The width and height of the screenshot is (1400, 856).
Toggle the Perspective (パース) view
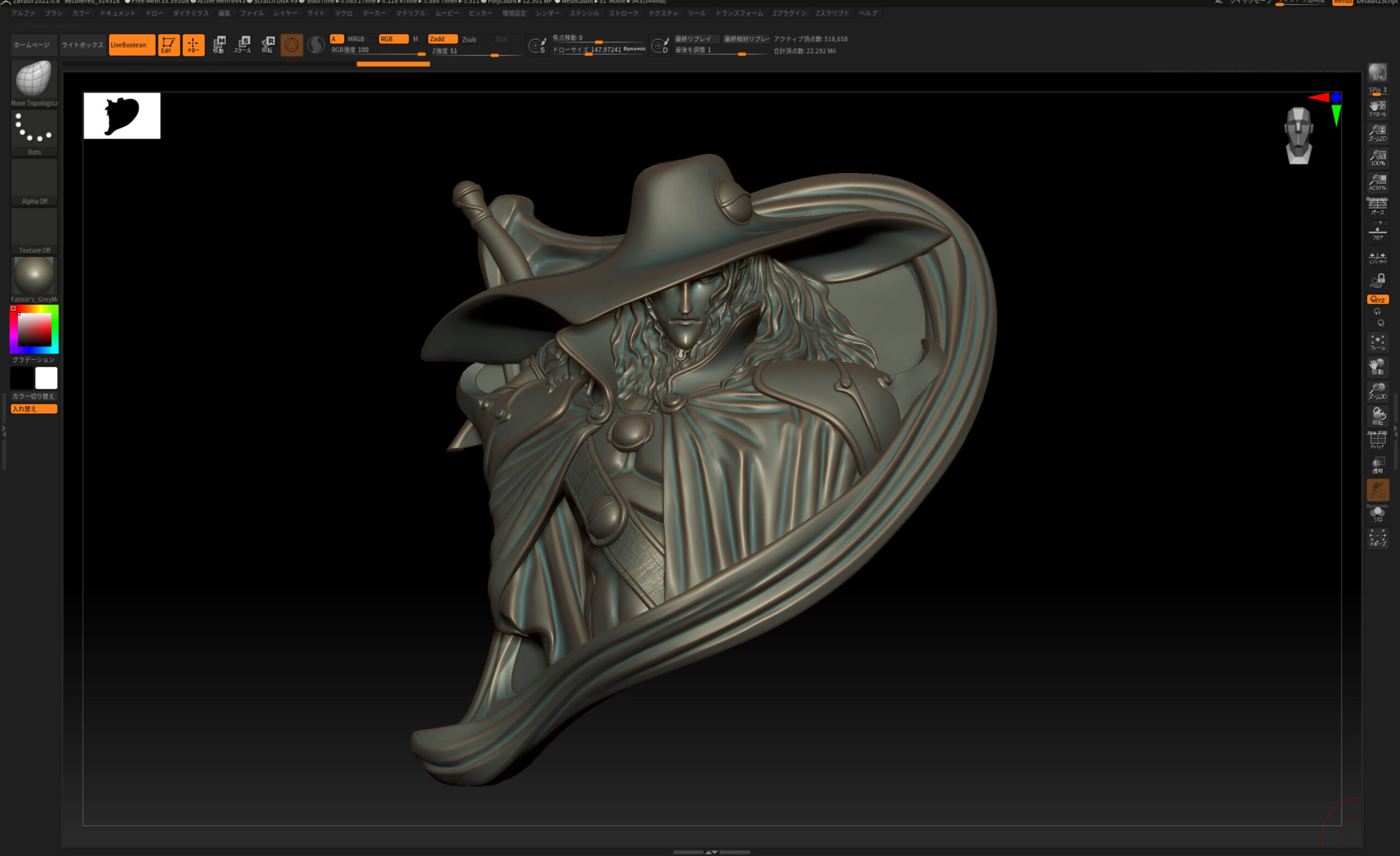point(1377,206)
